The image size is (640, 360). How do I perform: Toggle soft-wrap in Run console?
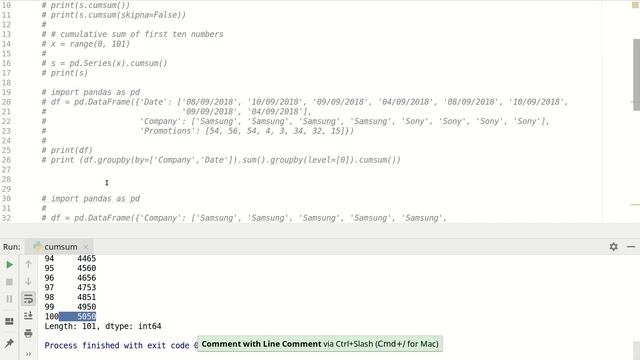[x=28, y=299]
